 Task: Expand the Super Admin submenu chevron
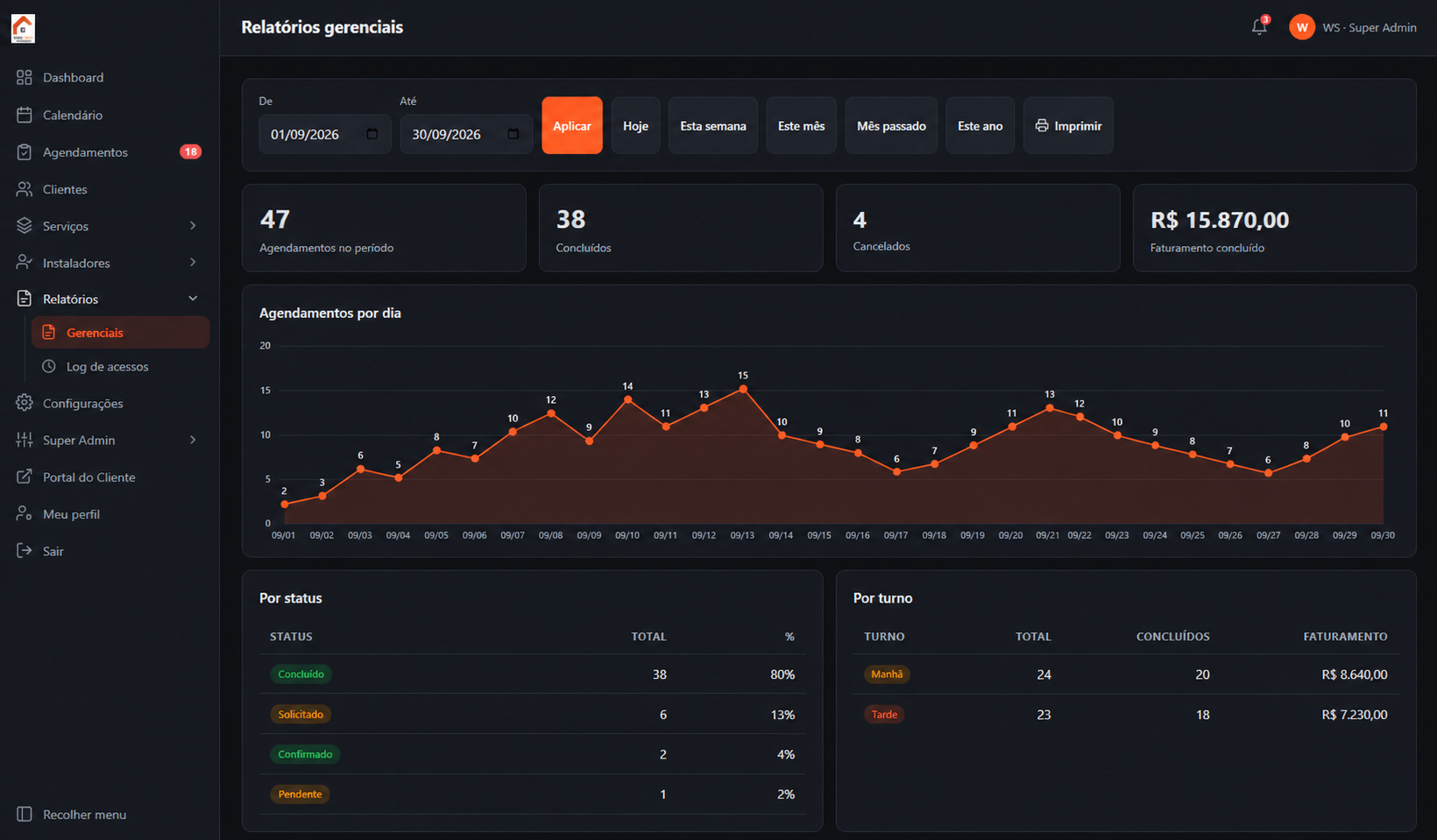193,440
